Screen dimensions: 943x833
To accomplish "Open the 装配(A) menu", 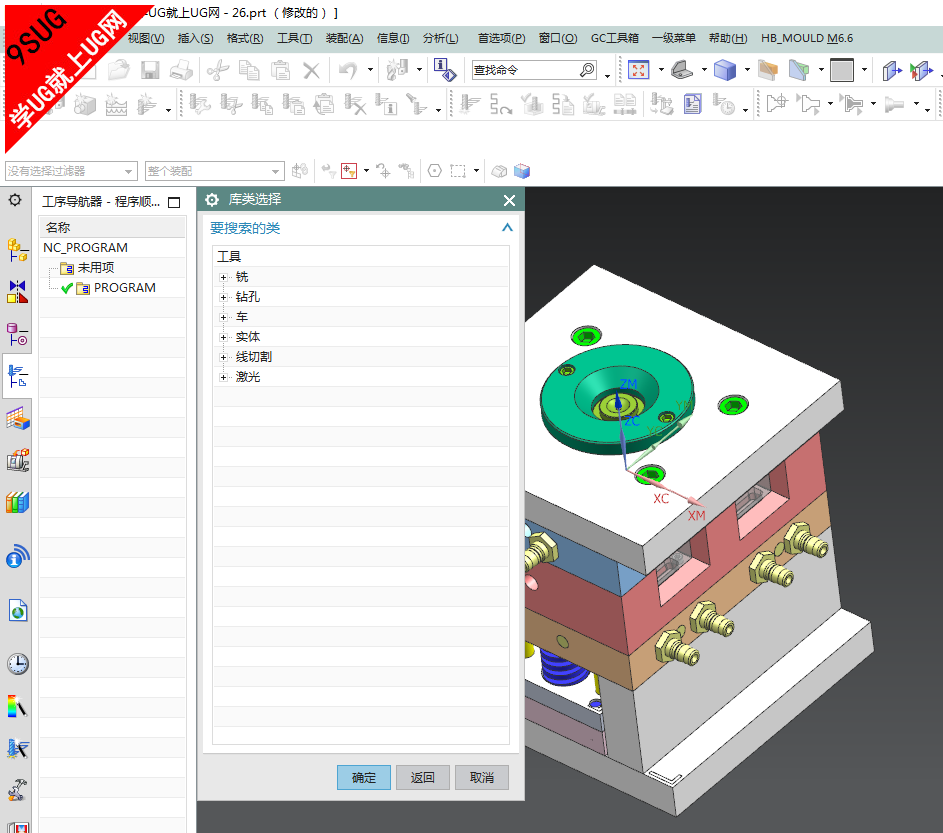I will 344,38.
